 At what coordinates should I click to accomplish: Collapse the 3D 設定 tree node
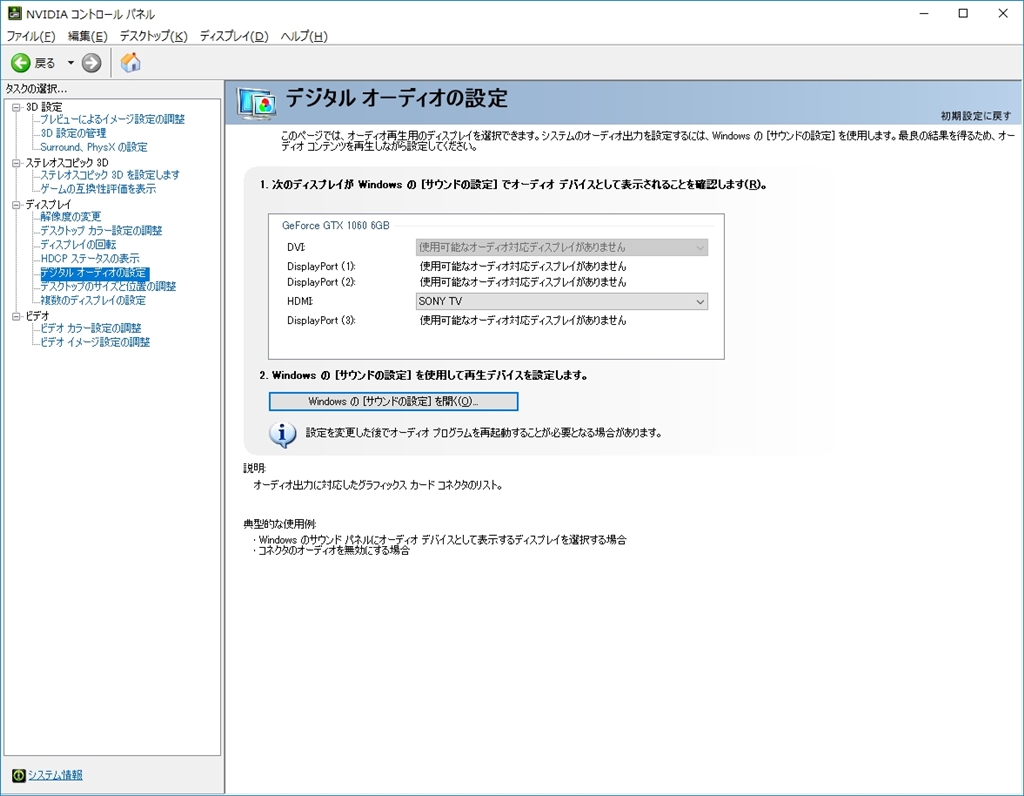16,107
